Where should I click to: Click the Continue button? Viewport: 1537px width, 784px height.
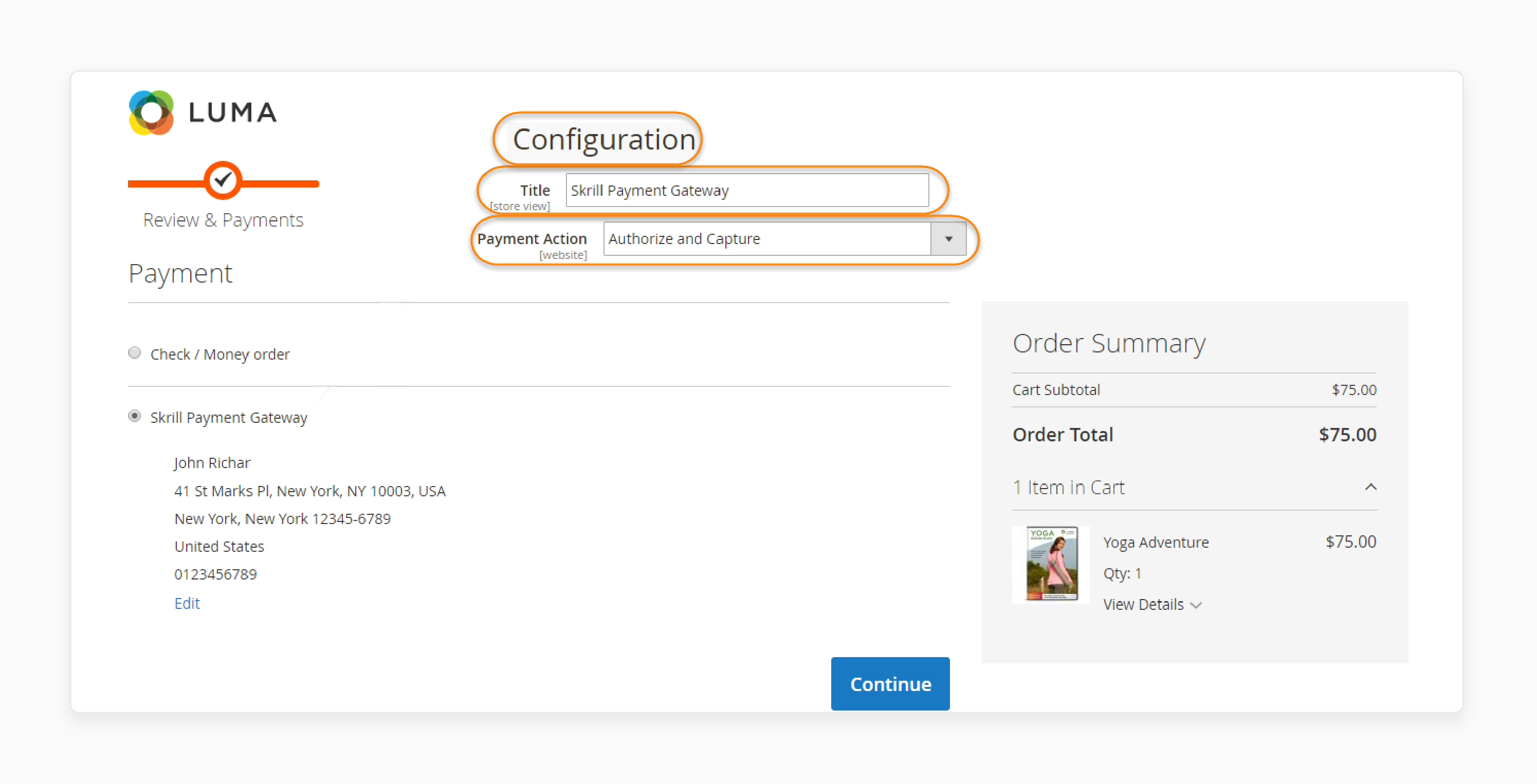click(x=890, y=683)
